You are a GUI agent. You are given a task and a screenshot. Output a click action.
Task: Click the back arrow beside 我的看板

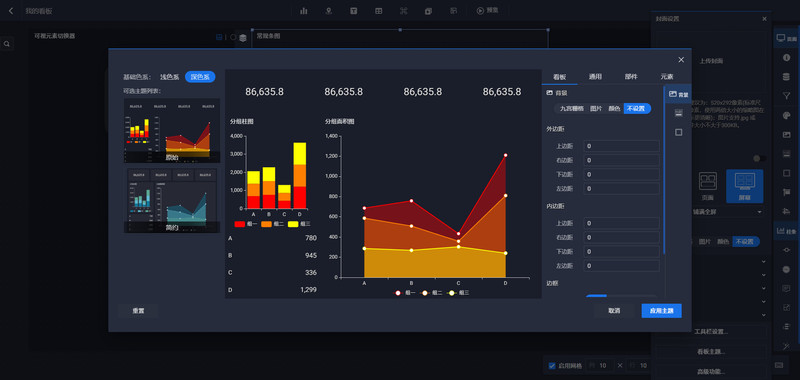tap(11, 11)
